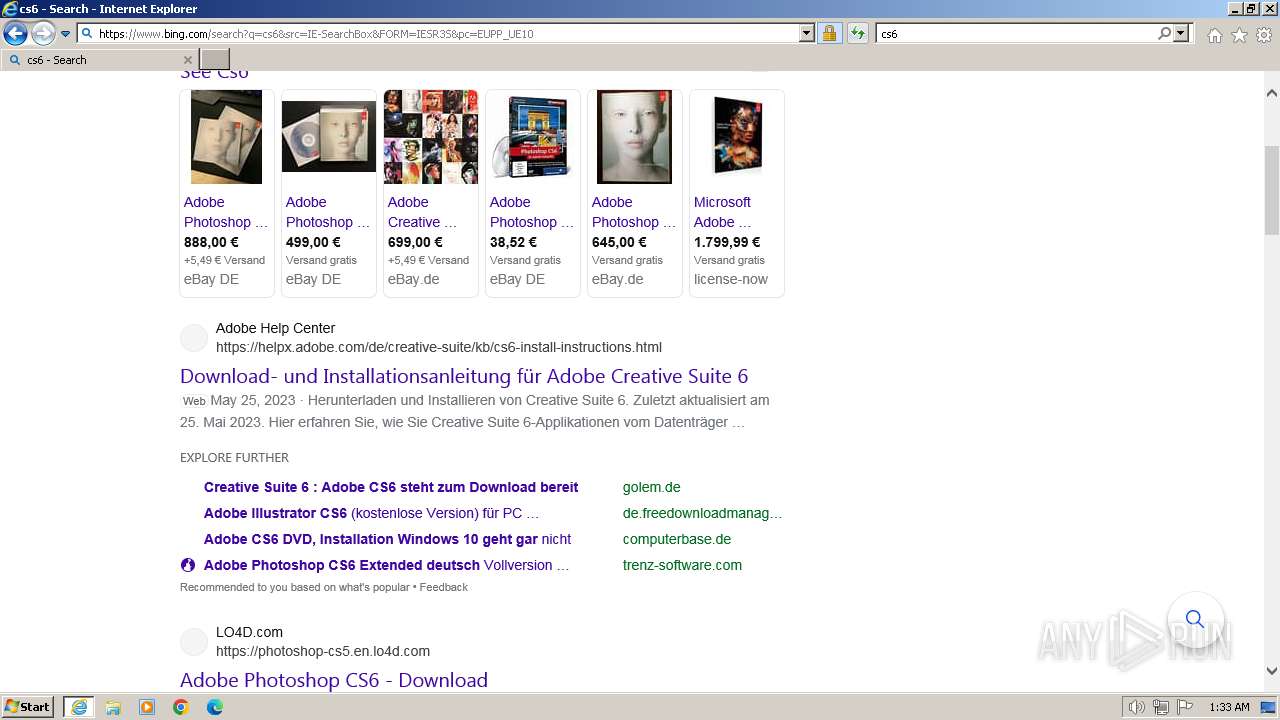Open the search provider dropdown arrow
The image size is (1280, 720).
point(1181,33)
